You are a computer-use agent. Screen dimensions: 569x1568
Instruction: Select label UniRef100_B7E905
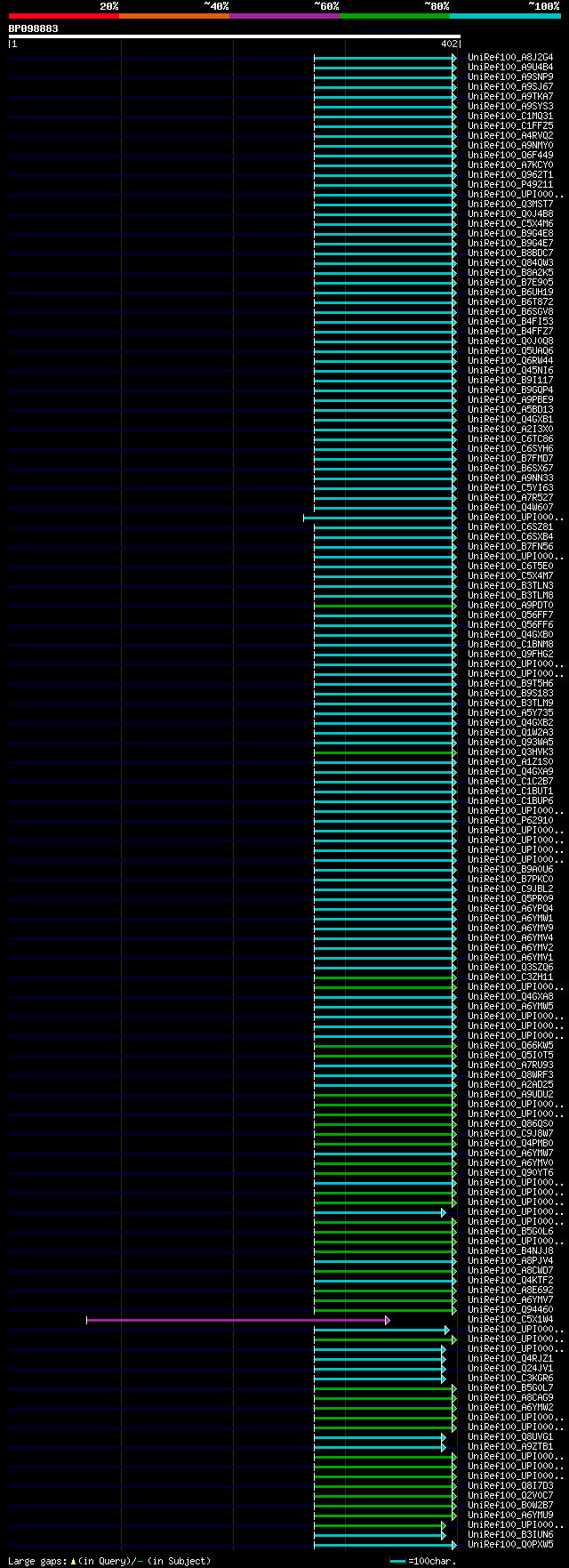(510, 283)
